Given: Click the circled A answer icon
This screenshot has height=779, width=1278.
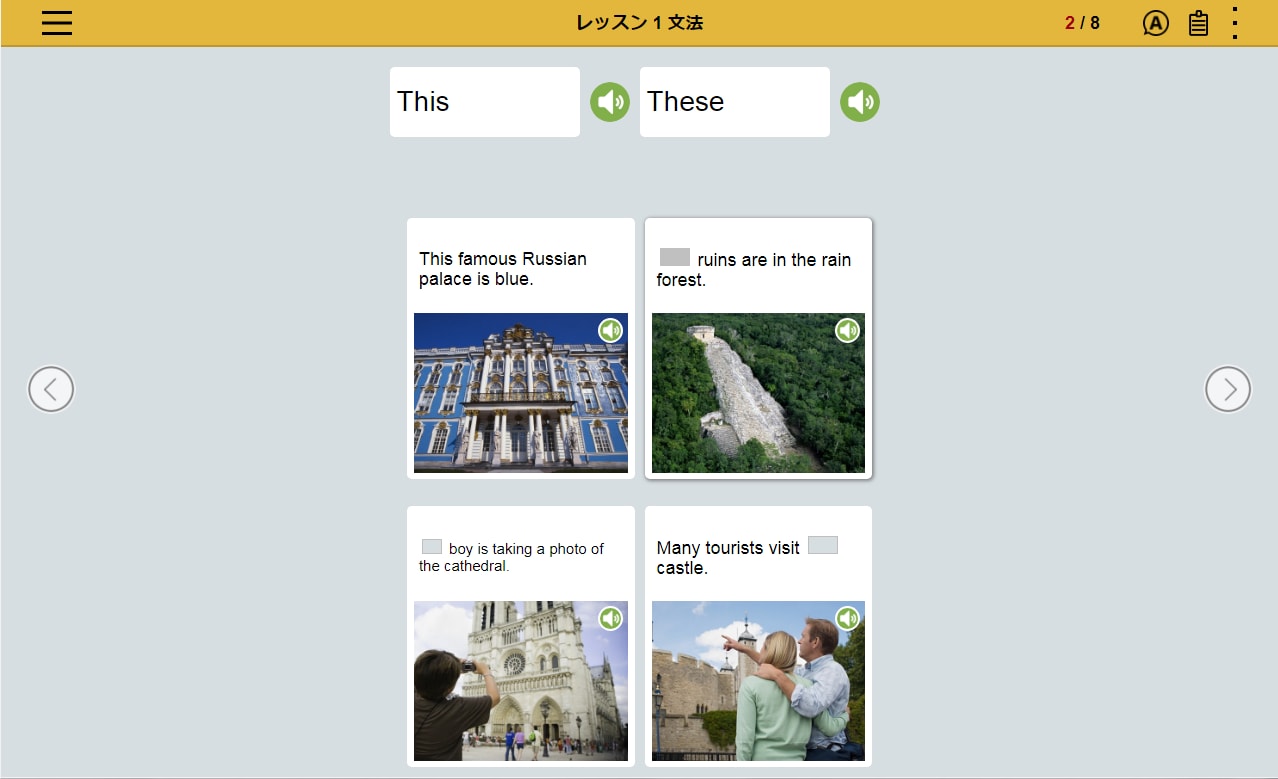Looking at the screenshot, I should [1155, 23].
